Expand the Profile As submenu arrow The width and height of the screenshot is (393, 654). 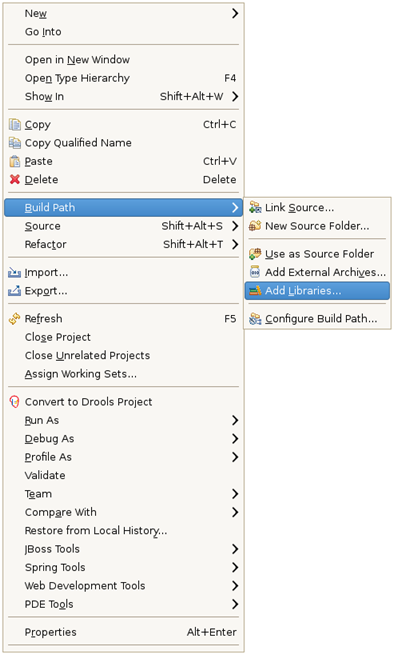tap(235, 457)
